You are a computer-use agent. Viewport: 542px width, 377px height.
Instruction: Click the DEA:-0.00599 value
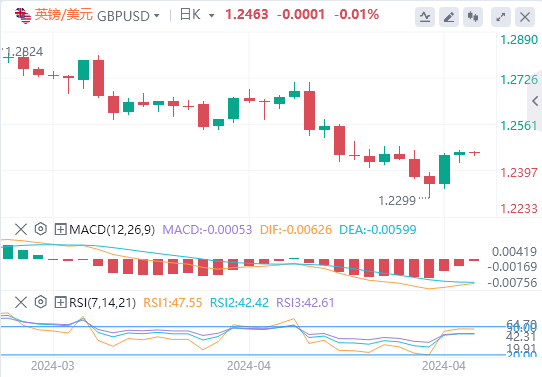point(378,230)
